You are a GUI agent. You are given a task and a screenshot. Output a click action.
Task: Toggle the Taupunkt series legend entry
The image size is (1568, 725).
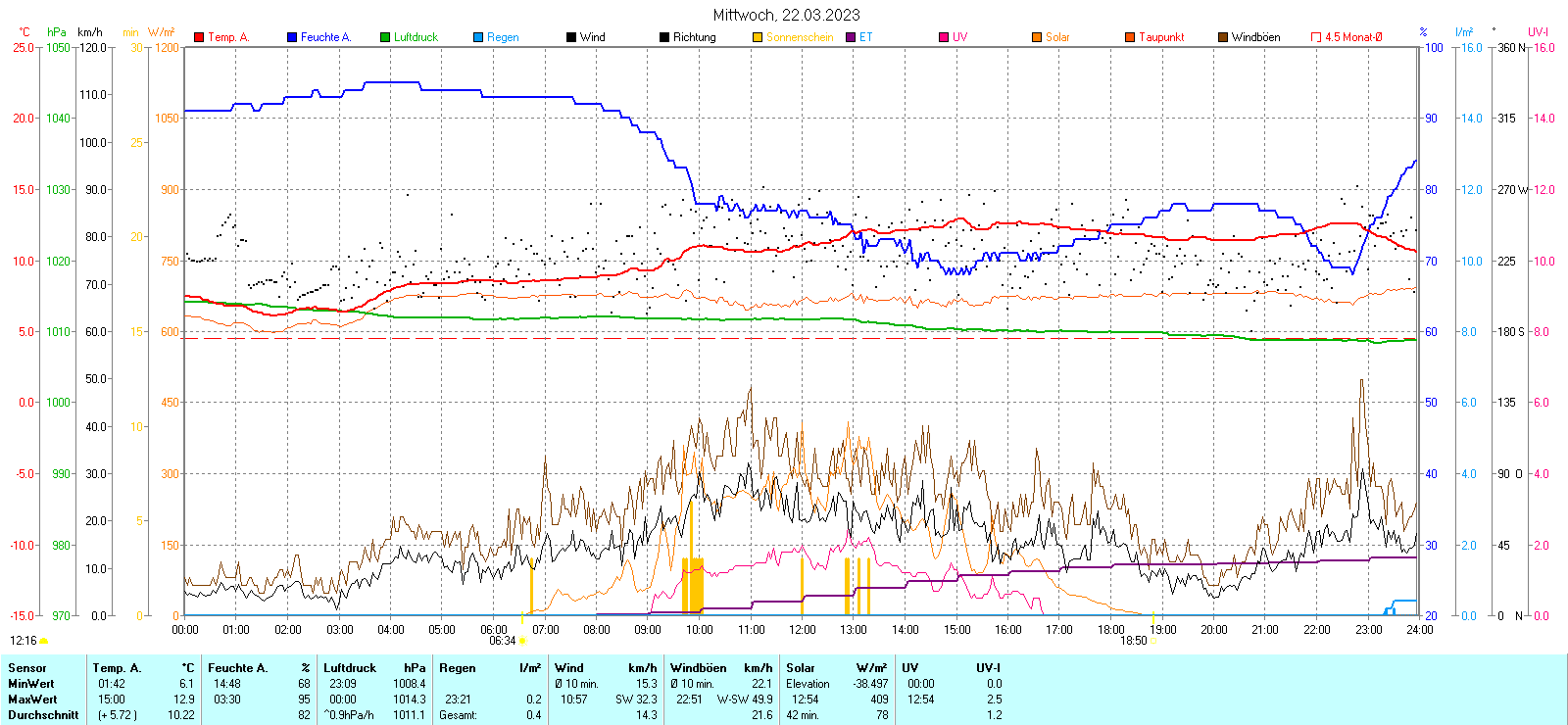coord(1160,37)
